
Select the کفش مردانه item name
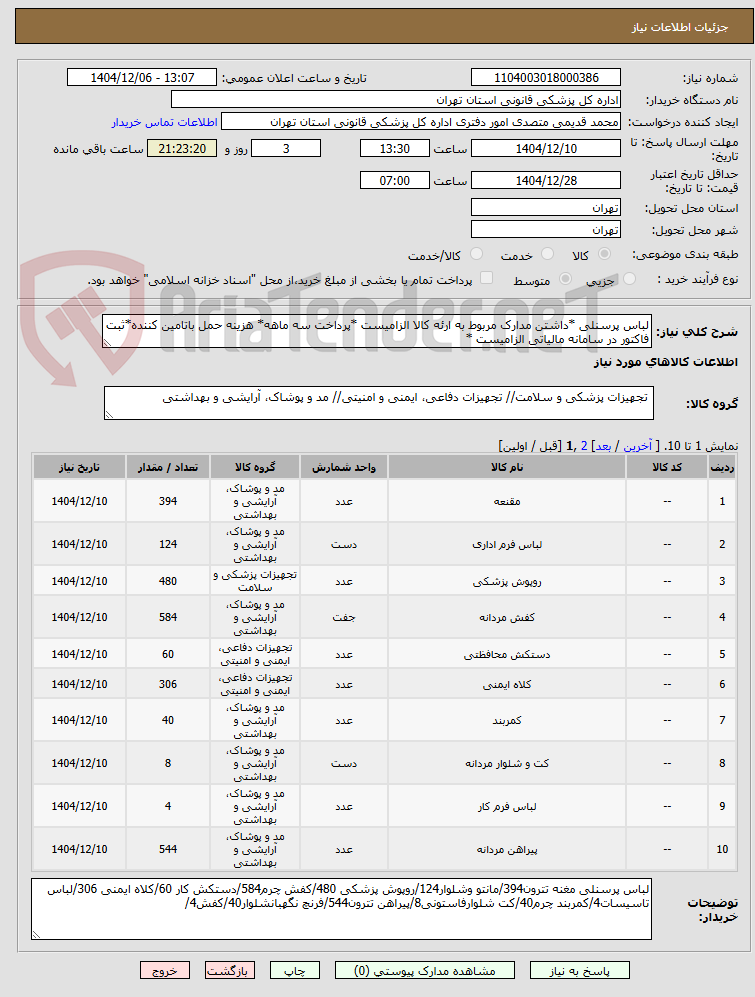507,617
